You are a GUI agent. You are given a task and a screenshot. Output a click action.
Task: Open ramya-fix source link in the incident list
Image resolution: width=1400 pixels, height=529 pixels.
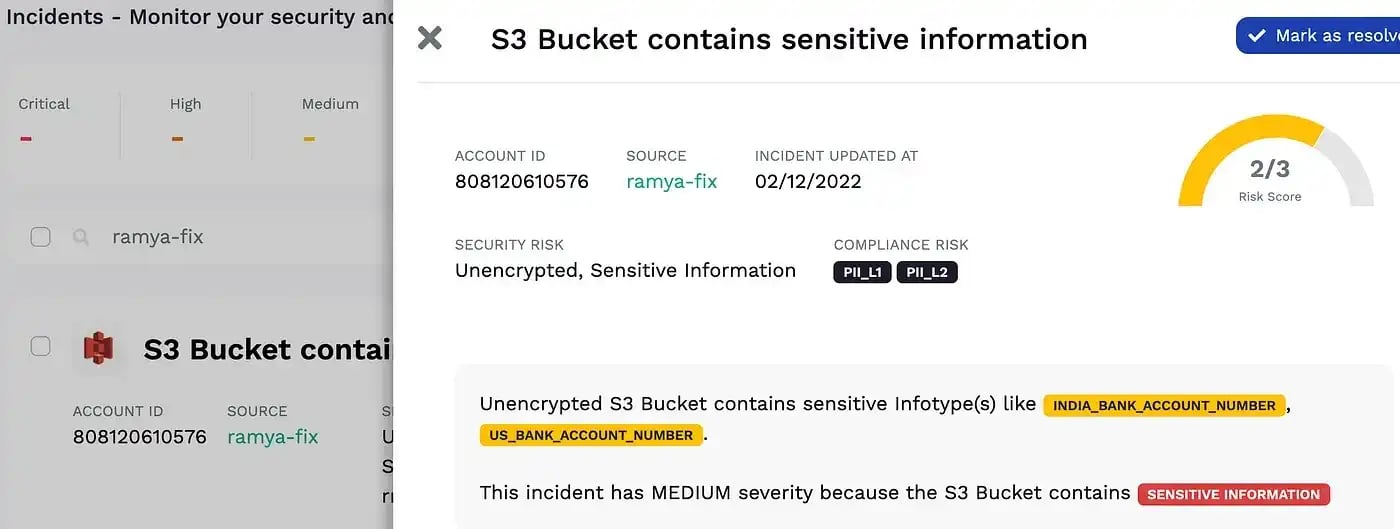273,436
